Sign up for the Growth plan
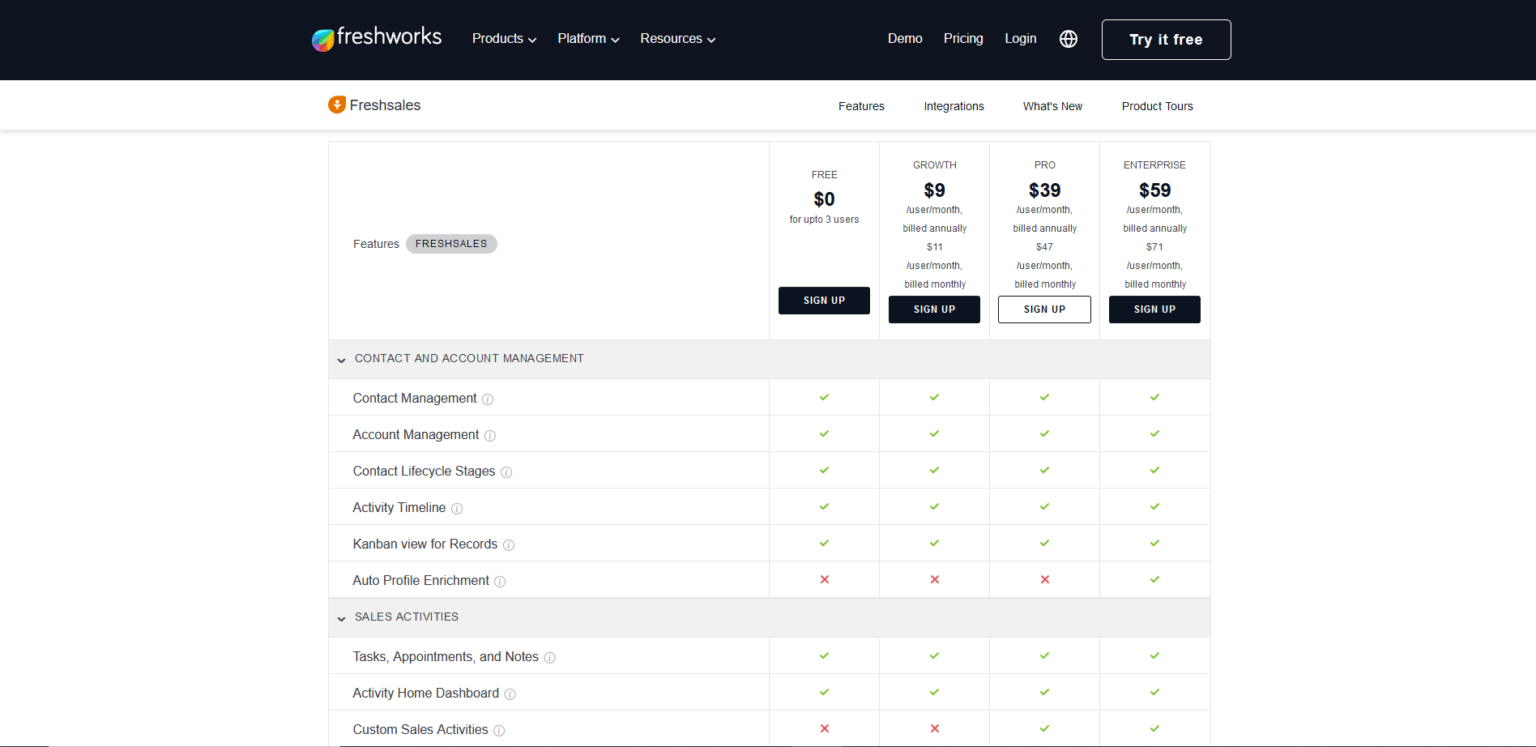Viewport: 1536px width, 747px height. [934, 309]
